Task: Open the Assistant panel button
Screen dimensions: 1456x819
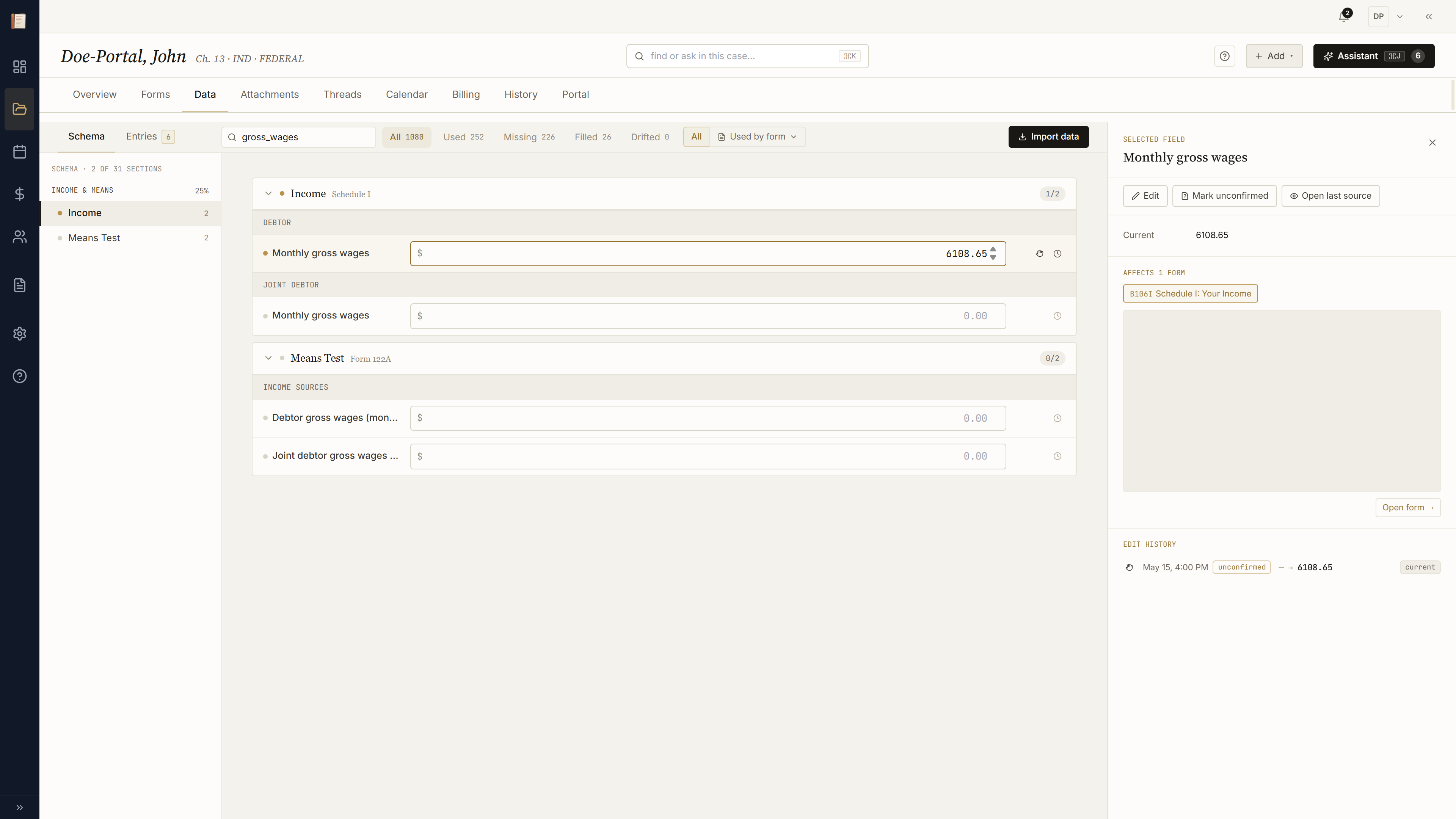Action: [x=1373, y=56]
